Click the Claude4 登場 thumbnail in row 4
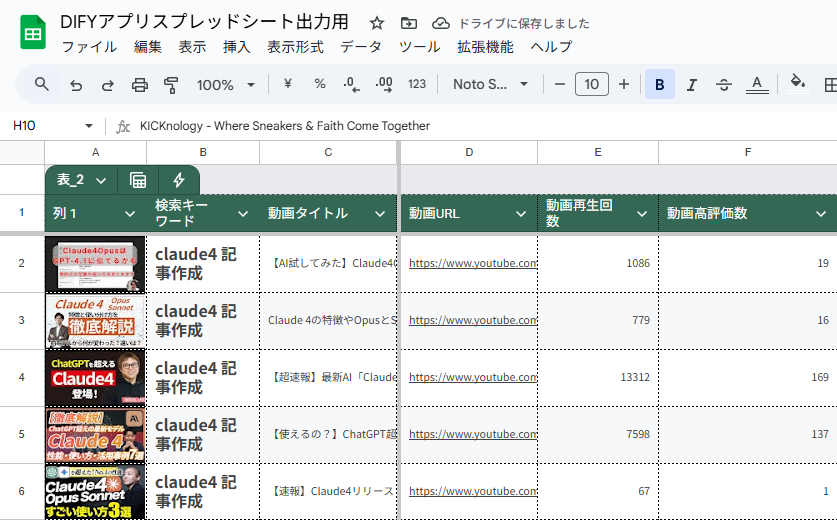Viewport: 837px width, 520px height. click(95, 378)
